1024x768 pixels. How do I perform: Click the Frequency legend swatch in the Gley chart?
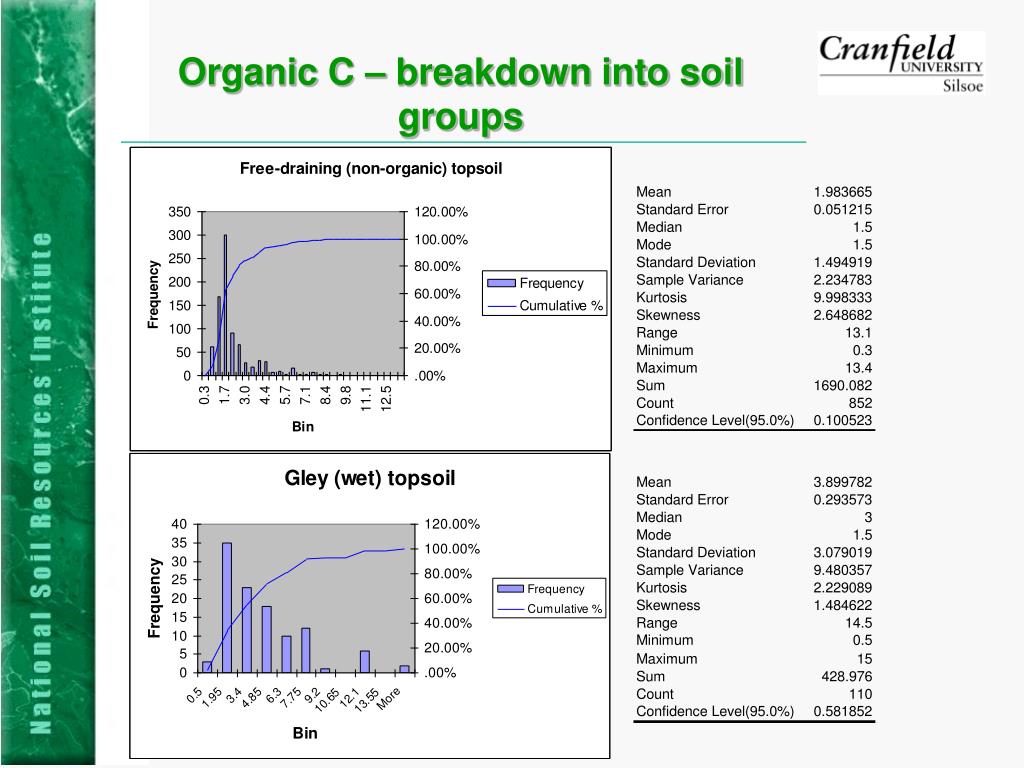(x=510, y=588)
